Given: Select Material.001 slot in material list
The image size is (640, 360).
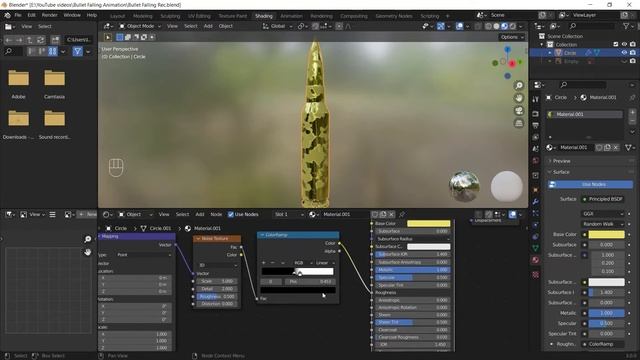Looking at the screenshot, I should [584, 115].
